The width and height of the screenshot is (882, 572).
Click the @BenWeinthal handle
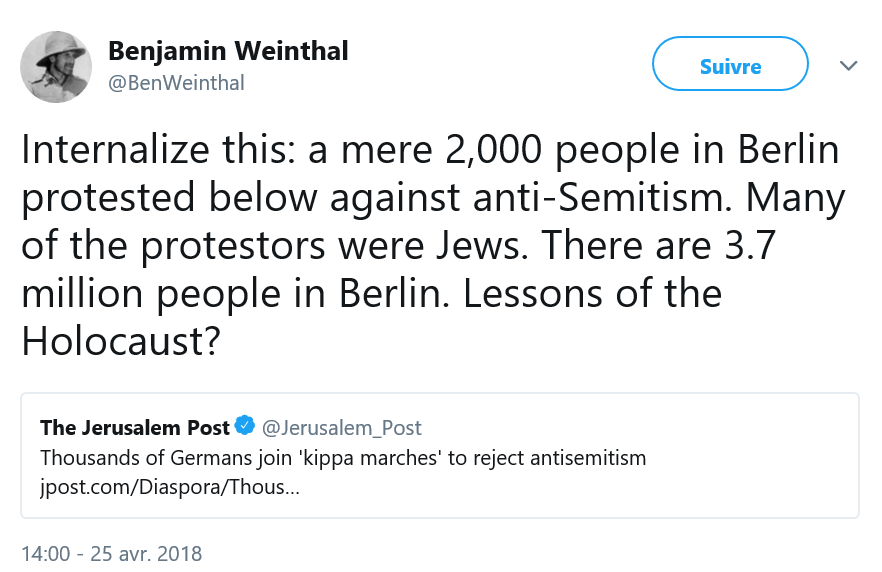tap(176, 83)
